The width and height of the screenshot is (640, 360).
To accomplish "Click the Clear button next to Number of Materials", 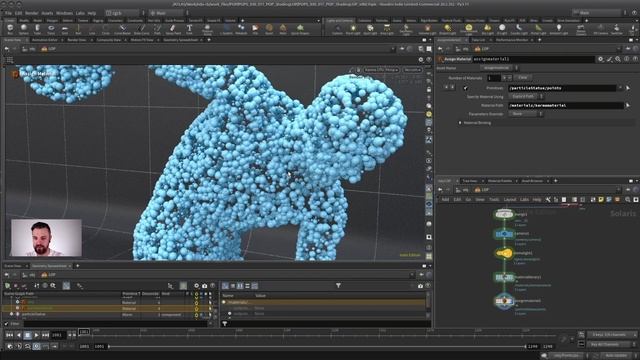I will (x=523, y=78).
